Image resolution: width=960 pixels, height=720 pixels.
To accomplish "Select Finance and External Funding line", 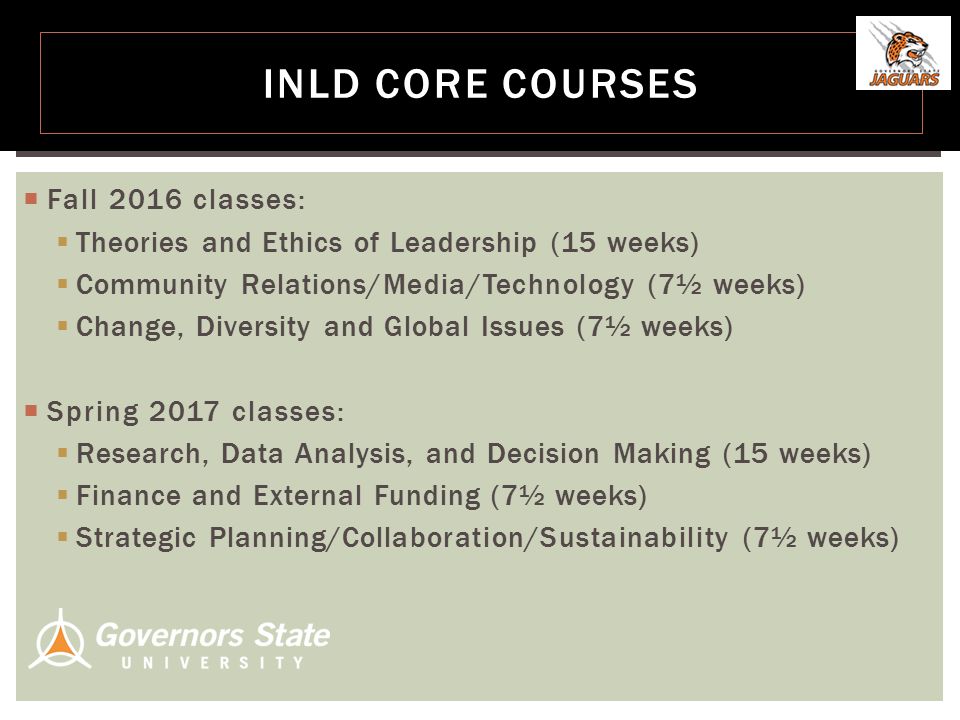I will [x=361, y=496].
